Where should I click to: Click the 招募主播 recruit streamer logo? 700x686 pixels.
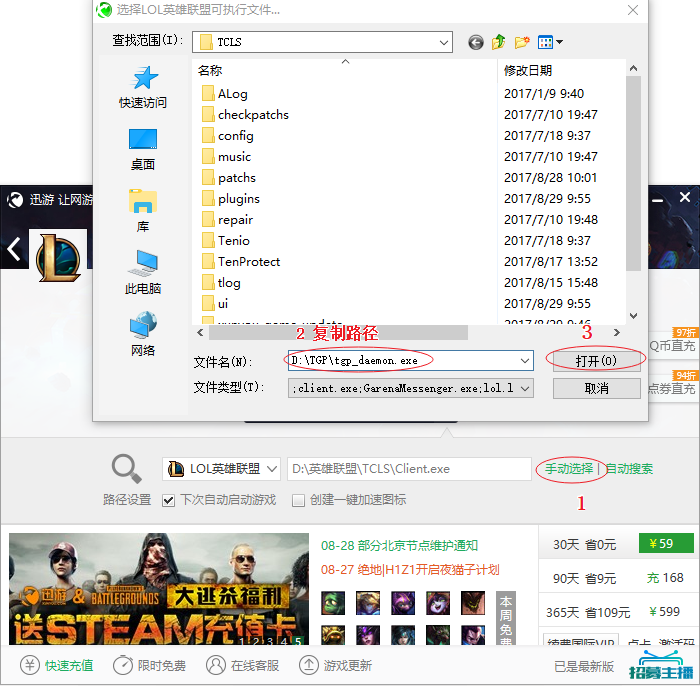click(x=662, y=665)
